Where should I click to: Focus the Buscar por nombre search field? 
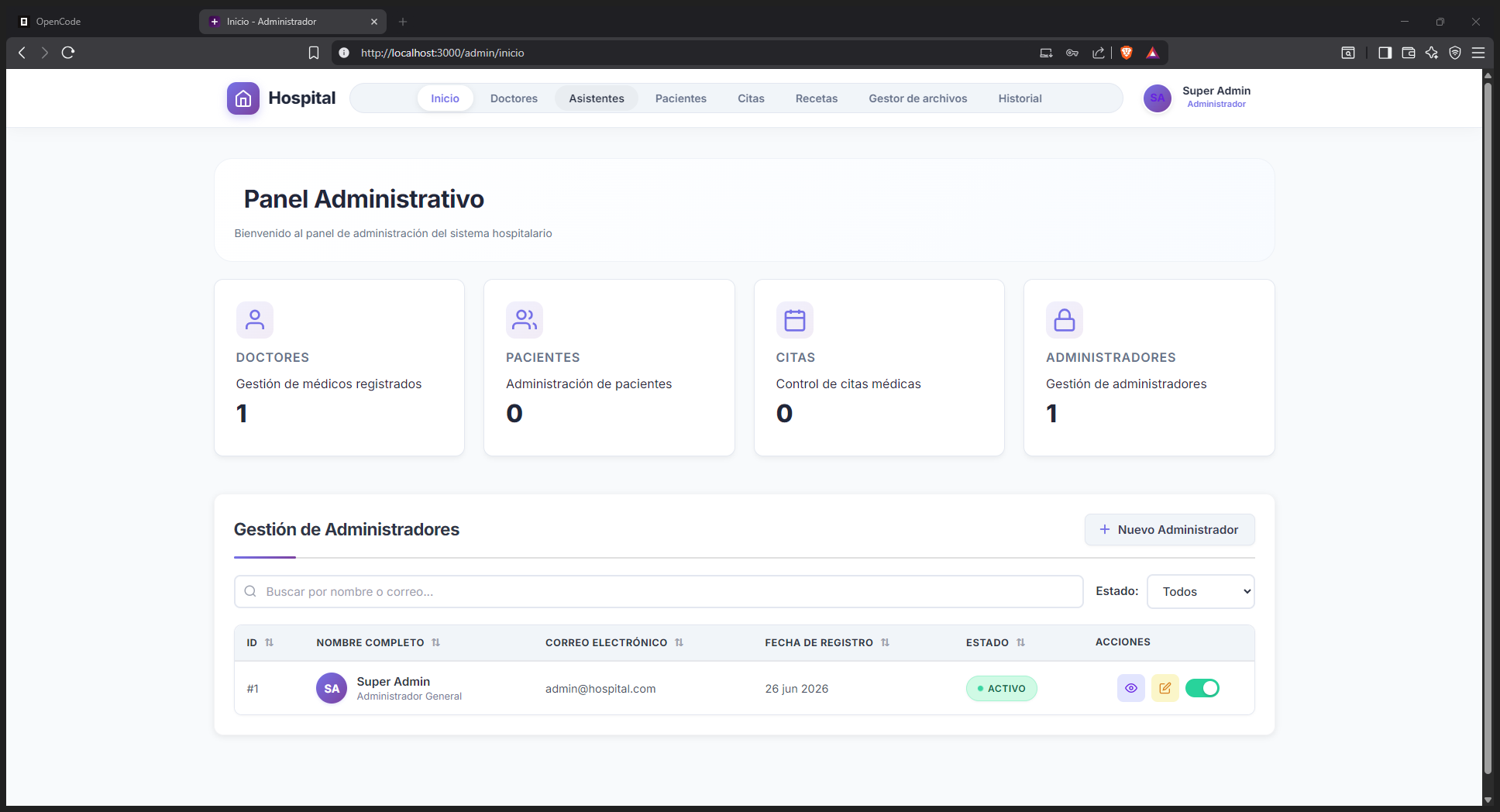[659, 591]
